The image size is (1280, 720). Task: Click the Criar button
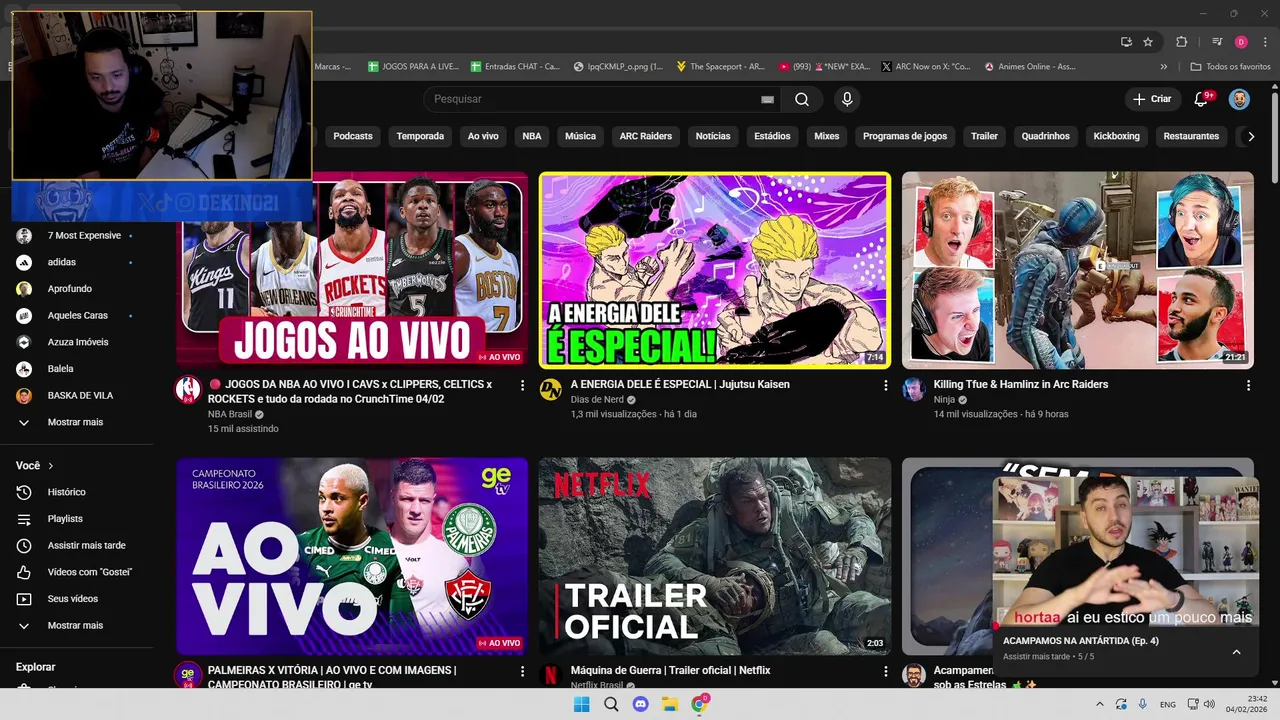point(1151,99)
